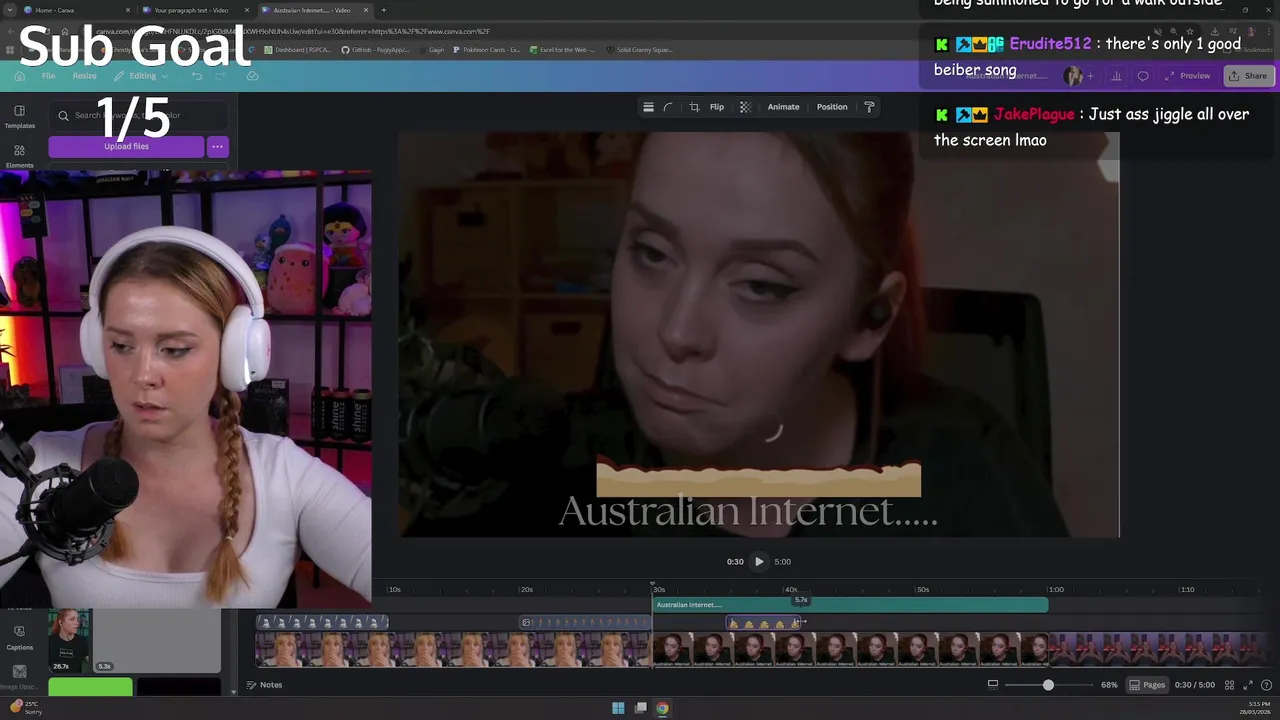Click the 1:00 mark on timeline ruler
The width and height of the screenshot is (1280, 720).
coord(1055,589)
